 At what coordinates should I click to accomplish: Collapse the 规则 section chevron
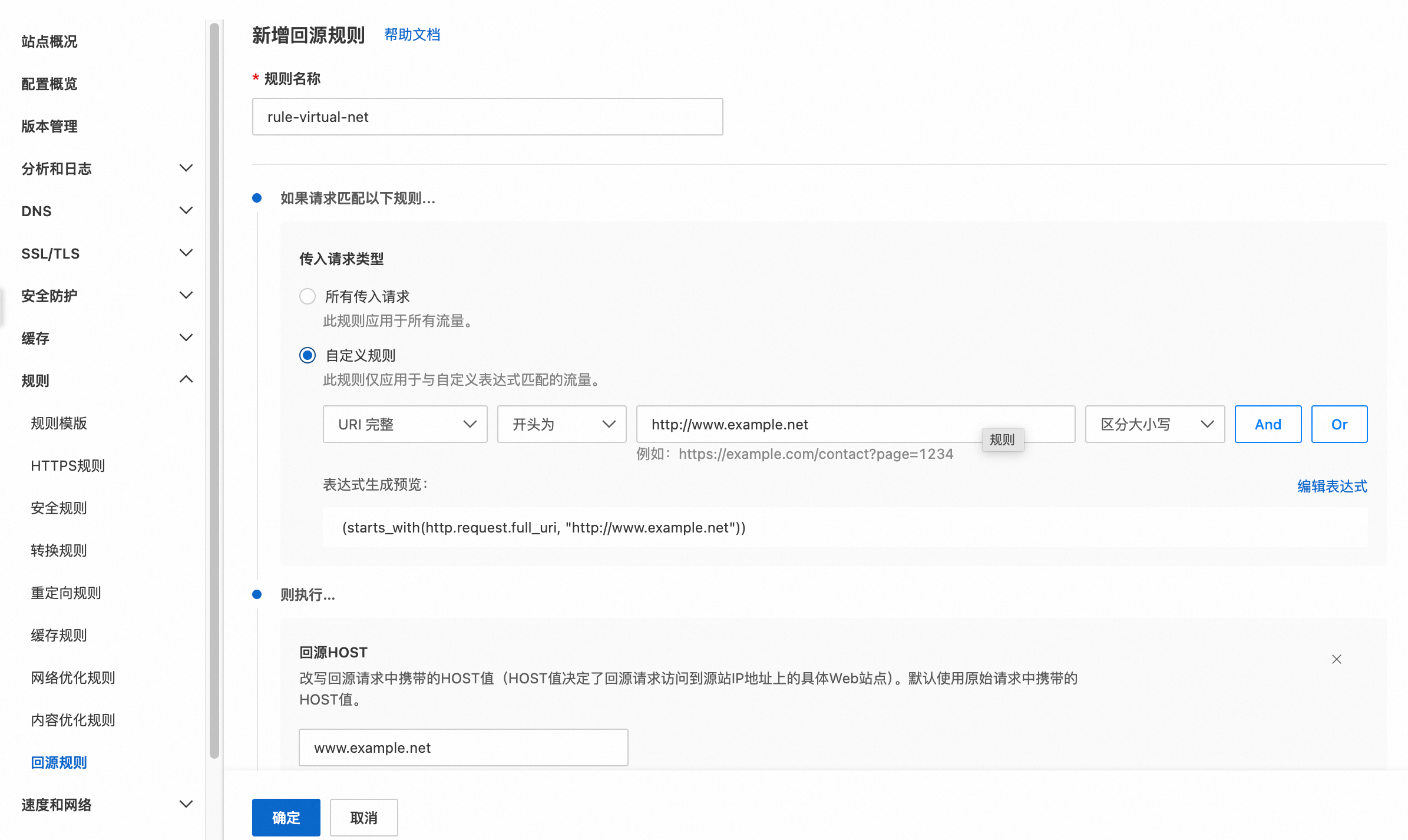(x=186, y=380)
